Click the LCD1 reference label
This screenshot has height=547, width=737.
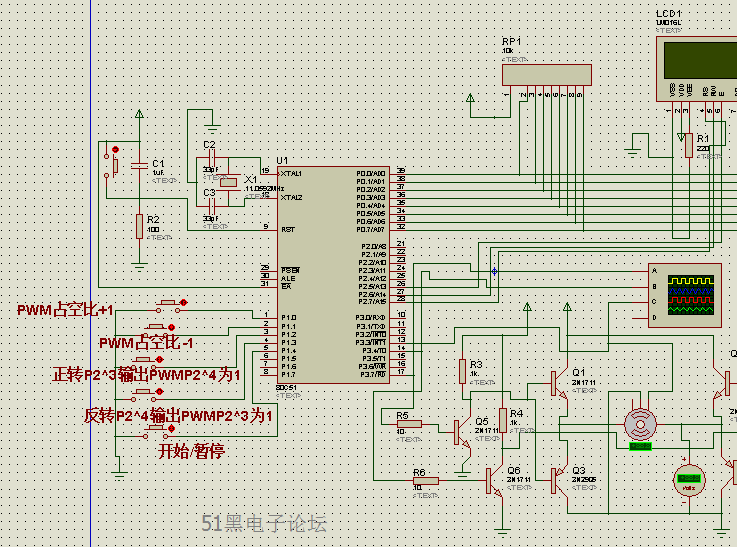[x=669, y=14]
